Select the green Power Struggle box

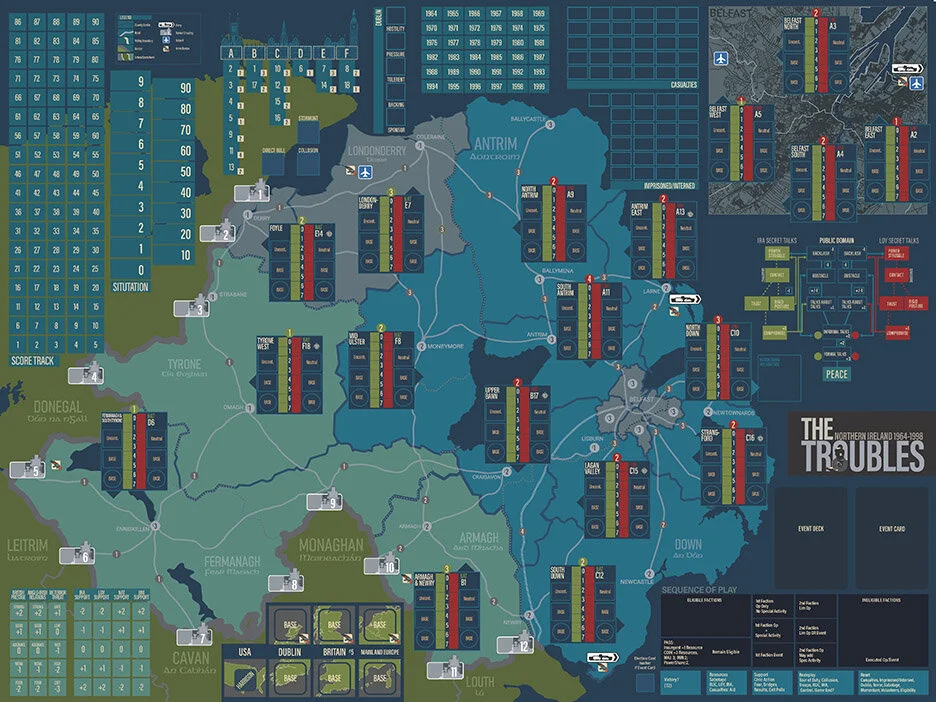[777, 254]
